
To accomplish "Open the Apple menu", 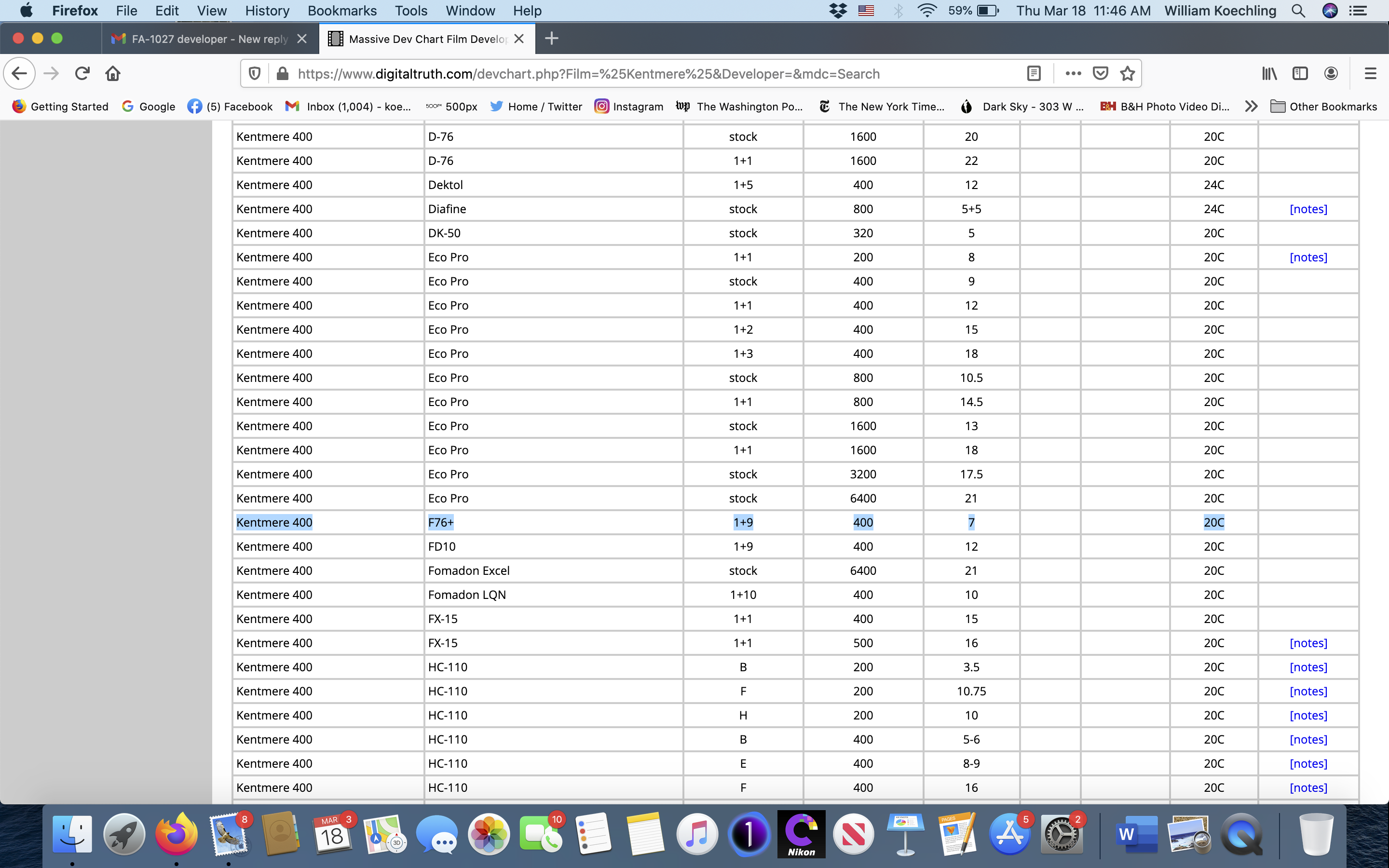I will pyautogui.click(x=27, y=10).
